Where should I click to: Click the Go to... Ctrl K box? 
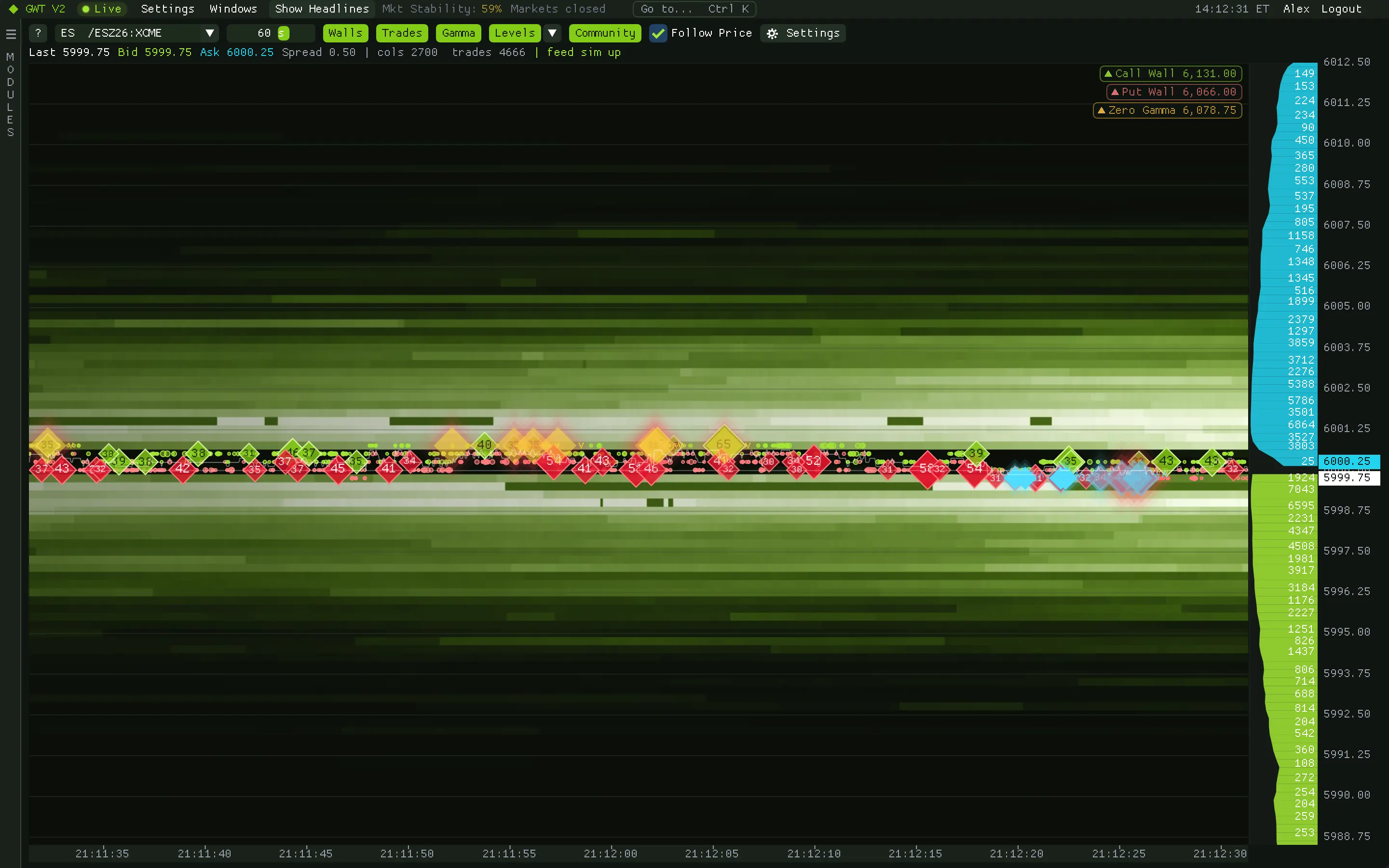[694, 9]
